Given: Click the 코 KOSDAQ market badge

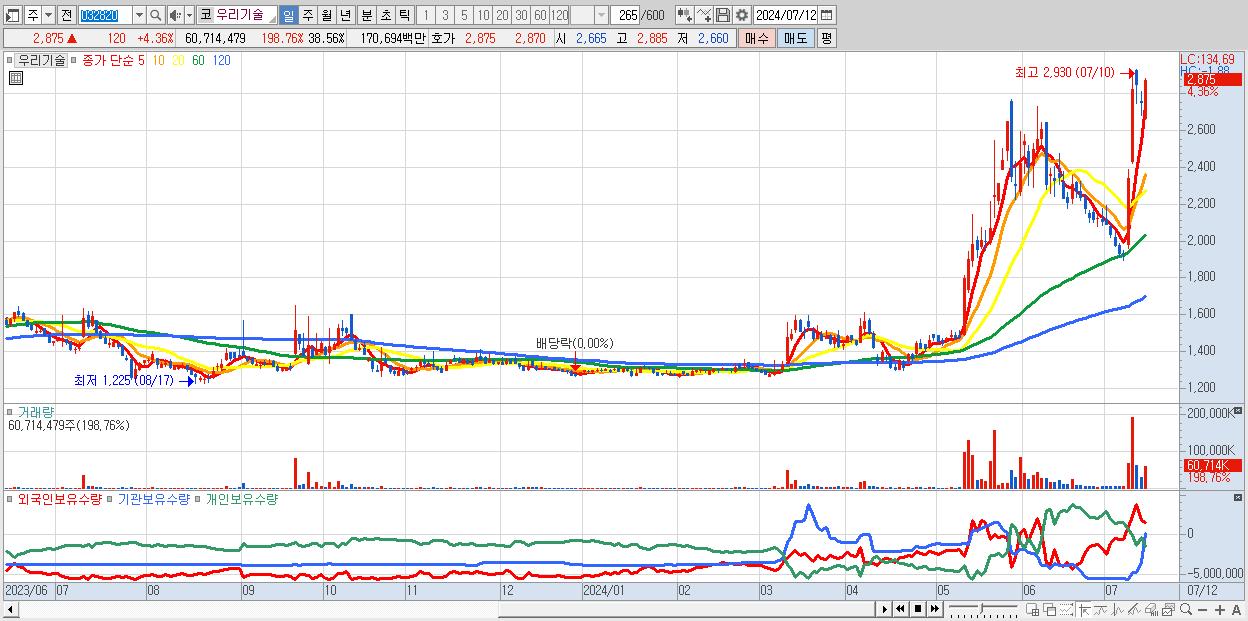Looking at the screenshot, I should [x=205, y=15].
